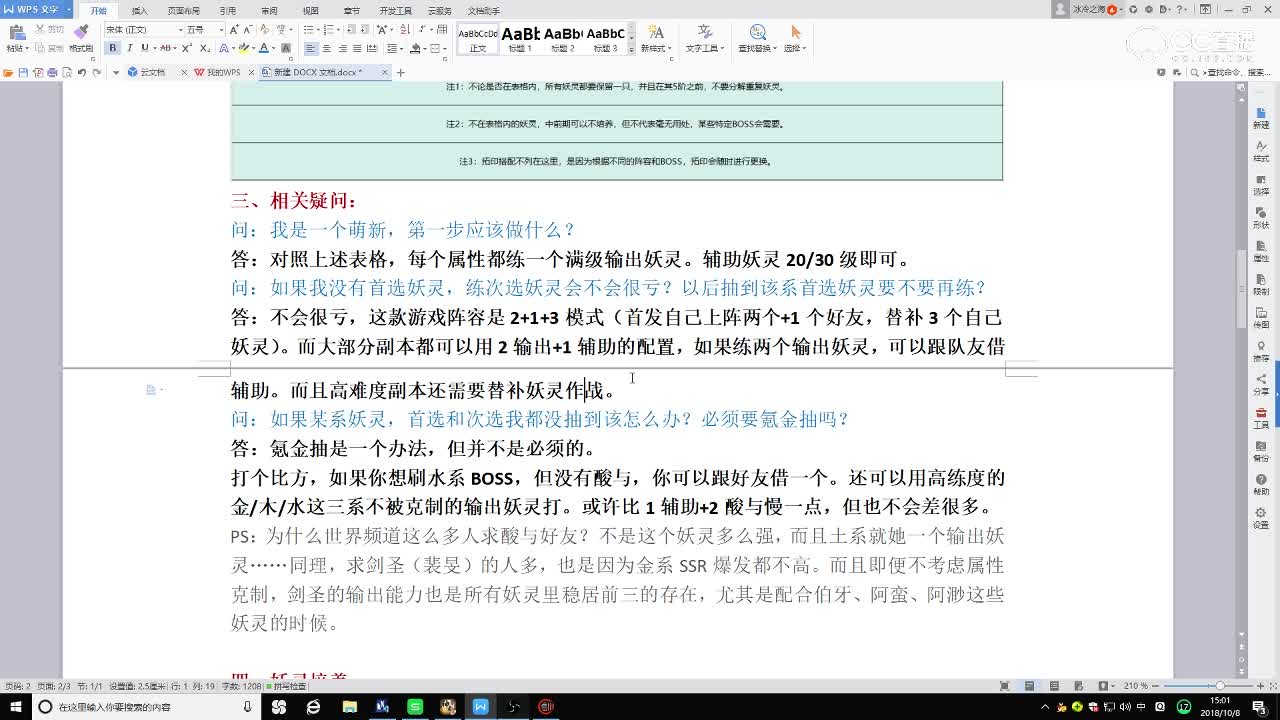Screen dimensions: 1280x720
Task: Toggle right text alignment
Action: click(x=342, y=48)
